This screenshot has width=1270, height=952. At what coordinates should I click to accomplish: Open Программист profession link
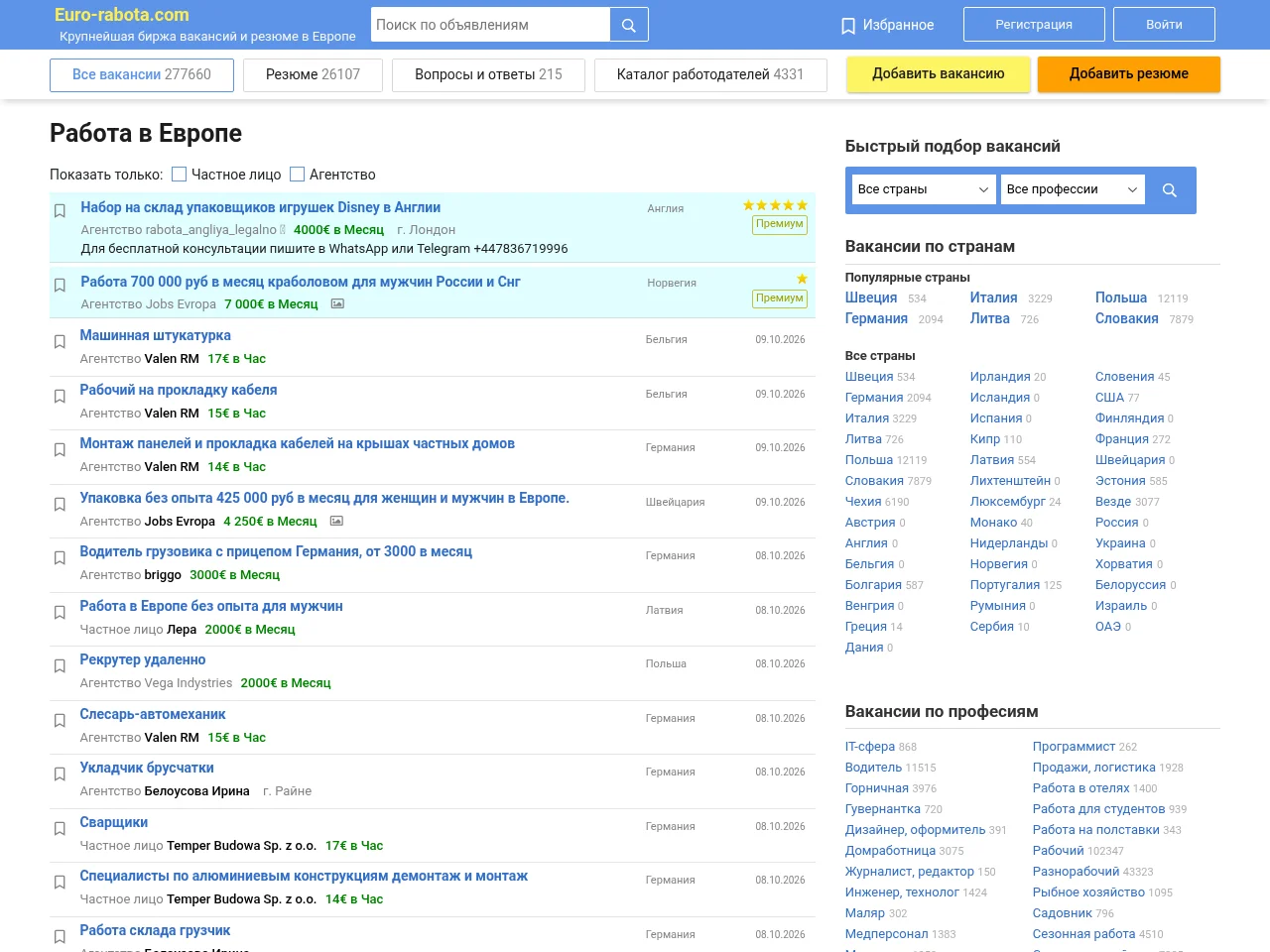click(1074, 747)
